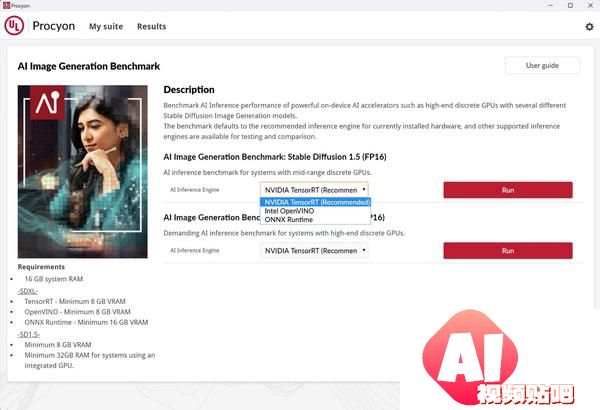Image resolution: width=600 pixels, height=410 pixels.
Task: Click the AI Image Generation Benchmark heading
Action: coord(89,66)
